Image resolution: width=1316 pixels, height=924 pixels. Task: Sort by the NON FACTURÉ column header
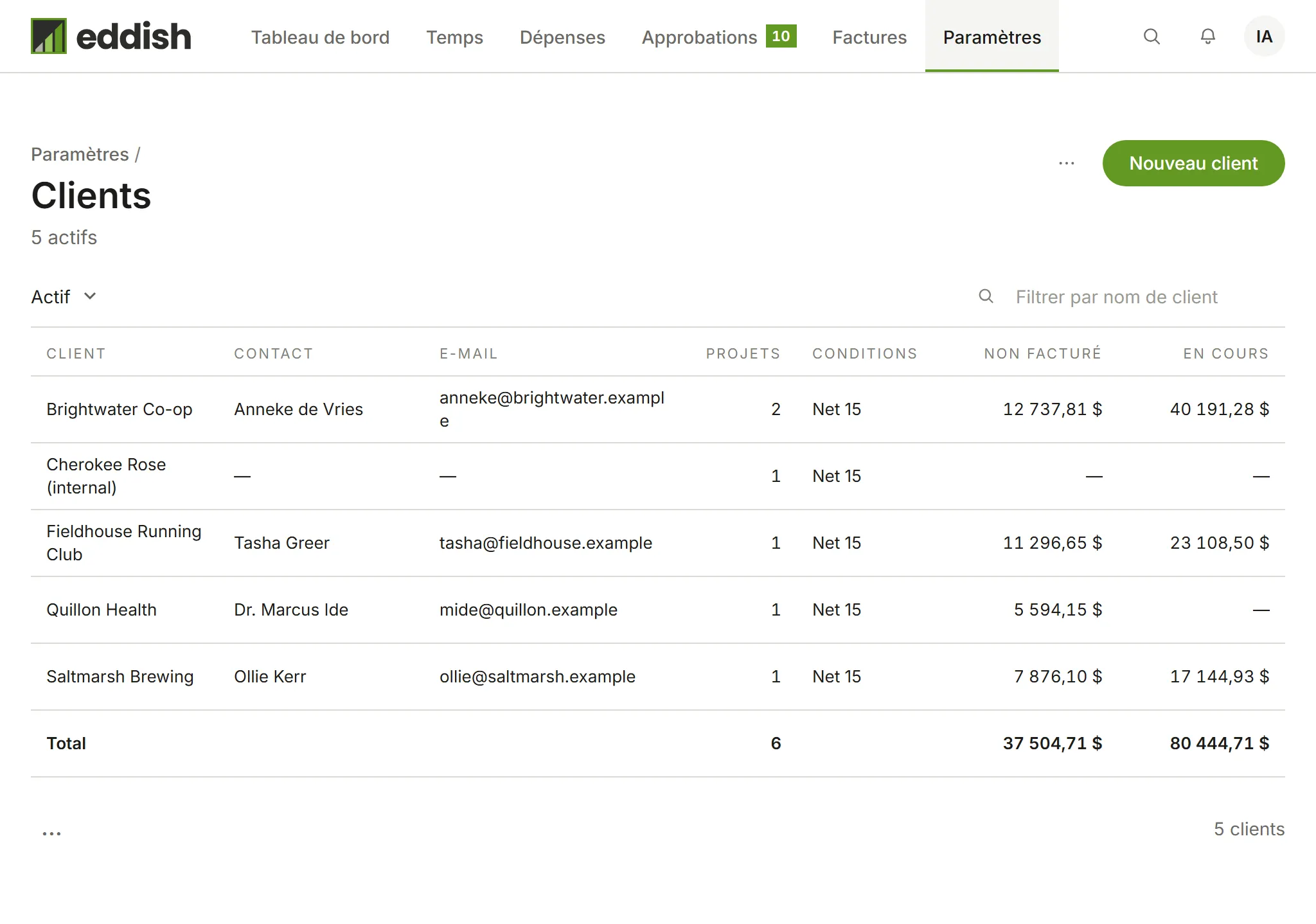point(1043,353)
